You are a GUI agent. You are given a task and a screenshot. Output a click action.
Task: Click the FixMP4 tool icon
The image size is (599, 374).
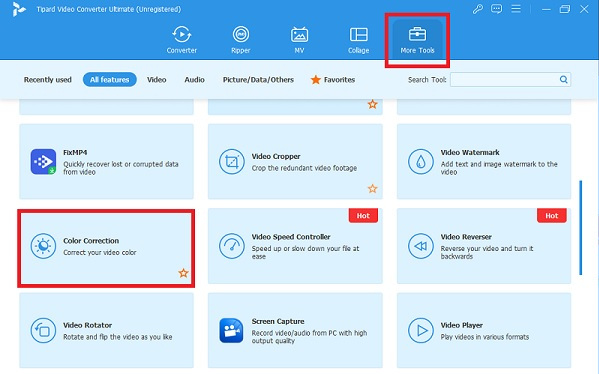tap(43, 162)
